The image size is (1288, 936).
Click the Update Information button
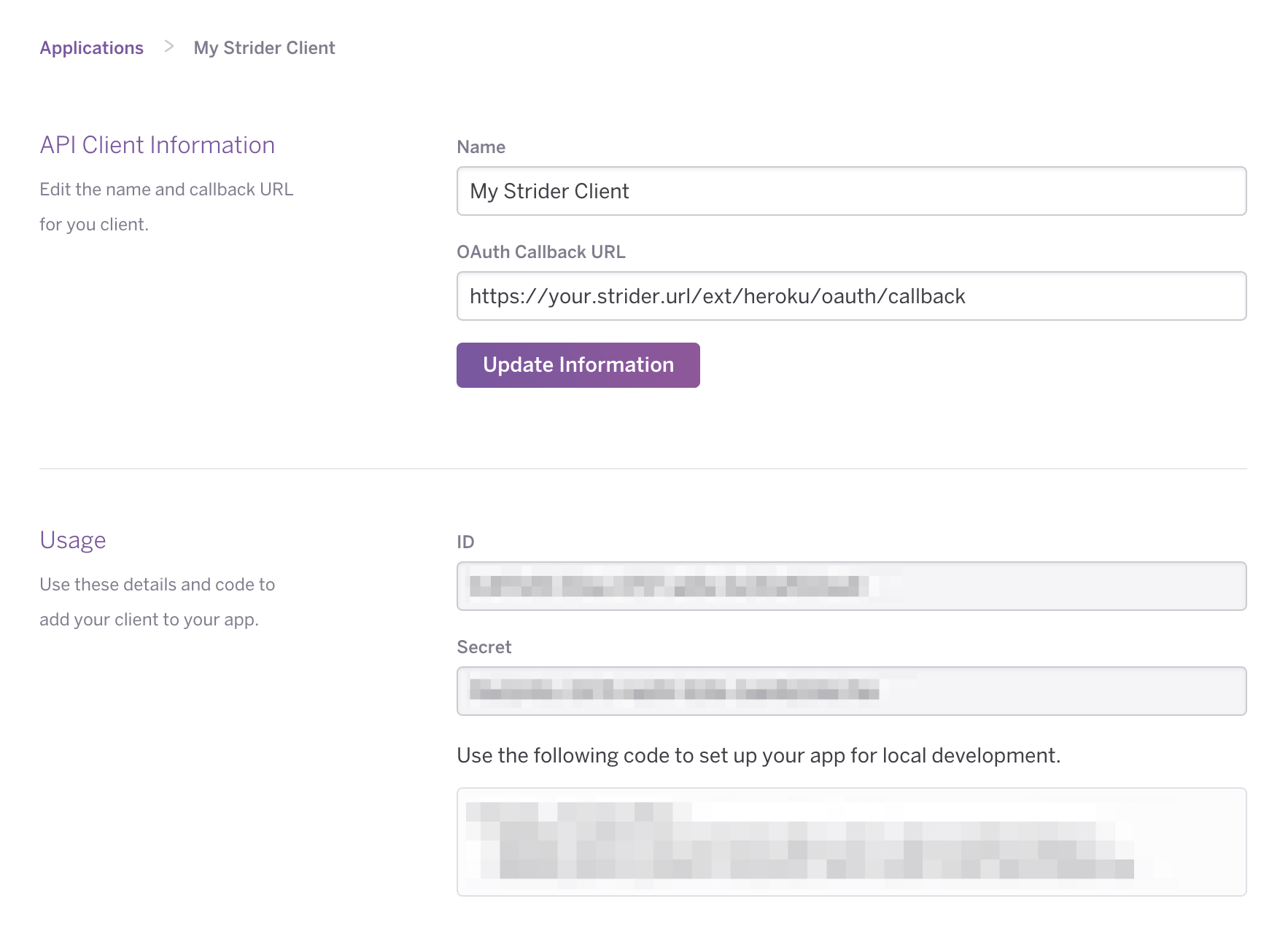[x=578, y=365]
